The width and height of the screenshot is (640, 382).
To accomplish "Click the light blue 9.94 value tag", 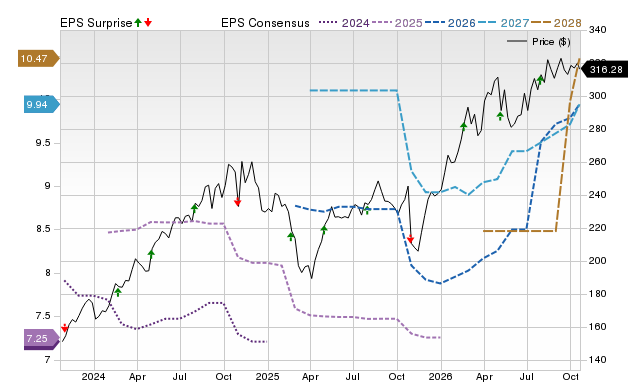I will [x=42, y=104].
